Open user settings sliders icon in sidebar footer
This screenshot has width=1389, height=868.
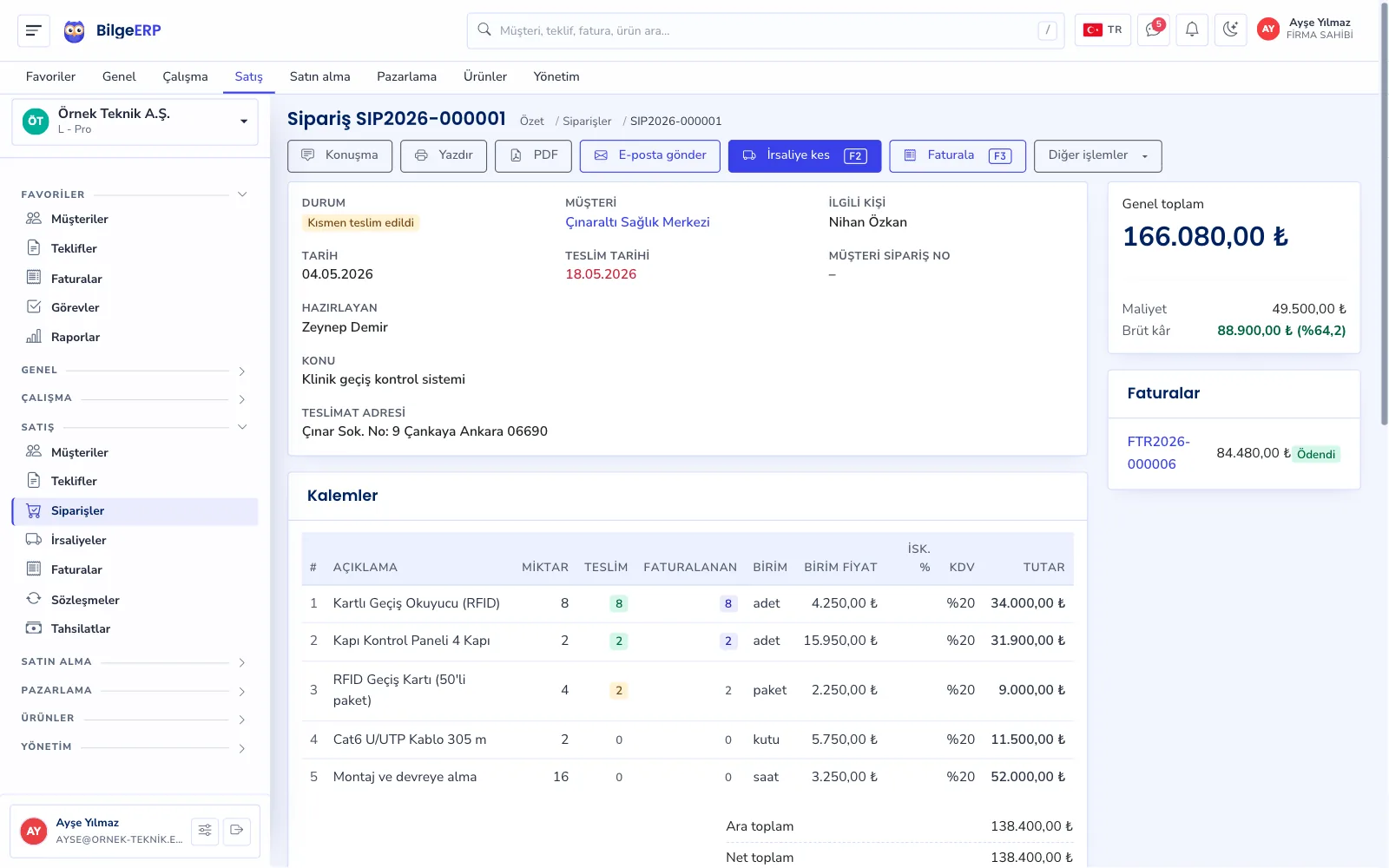pos(205,831)
